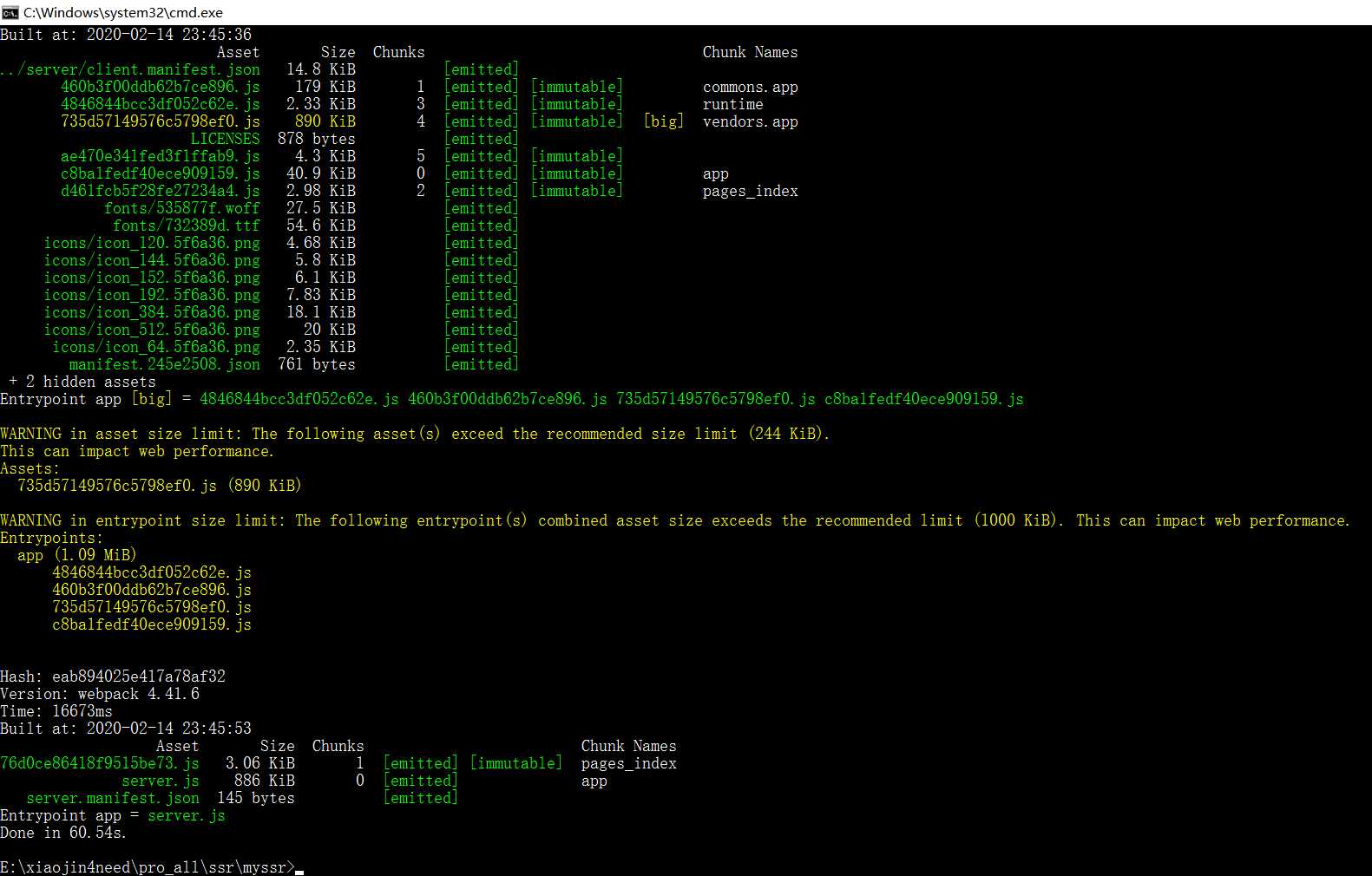This screenshot has height=876, width=1372.
Task: Click asset 735d57149576c5798ef0.js in the first table
Action: (x=161, y=121)
